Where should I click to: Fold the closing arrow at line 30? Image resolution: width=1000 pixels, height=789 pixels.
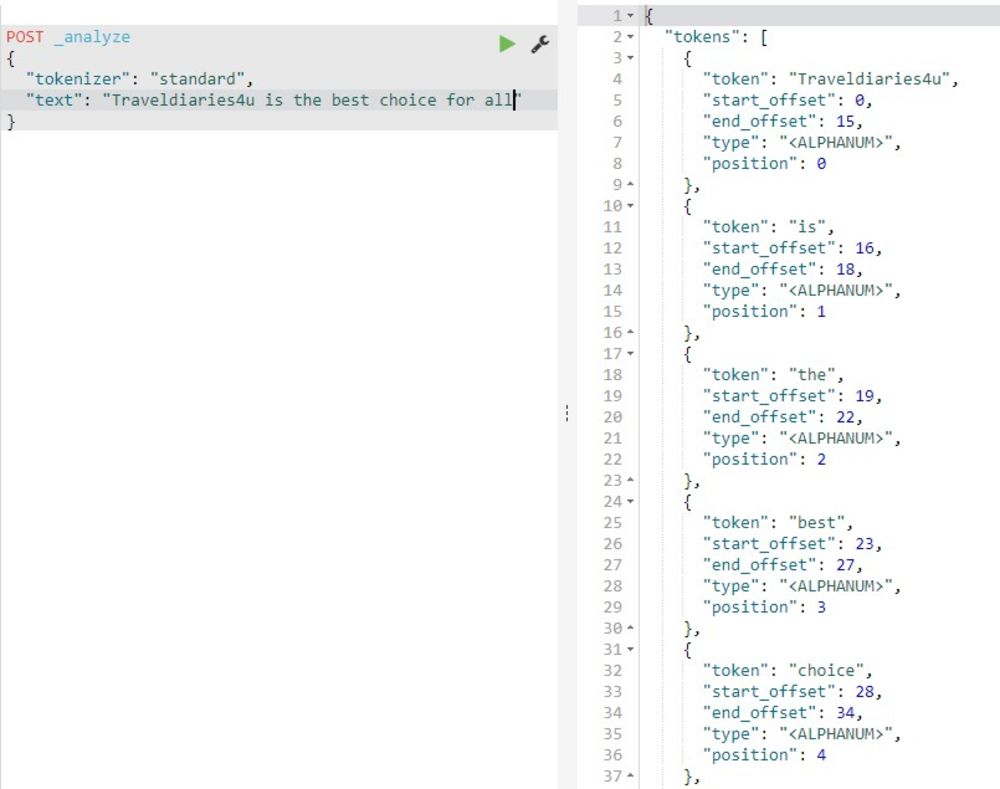coord(630,628)
